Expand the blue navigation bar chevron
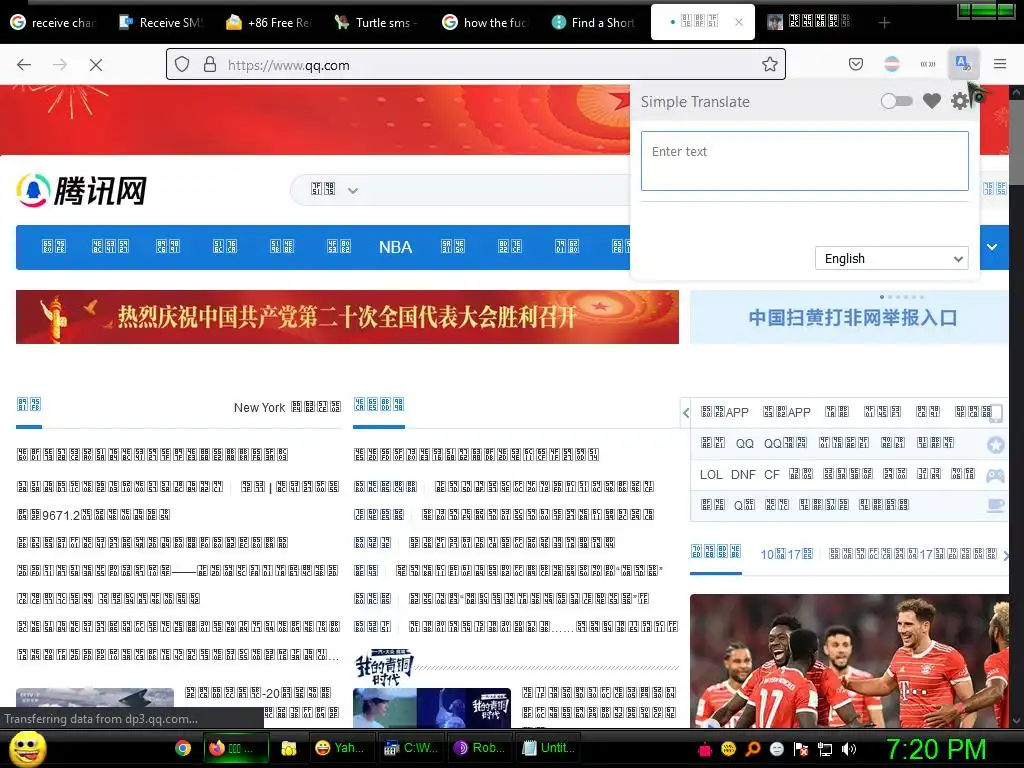This screenshot has height=768, width=1024. pyautogui.click(x=992, y=247)
